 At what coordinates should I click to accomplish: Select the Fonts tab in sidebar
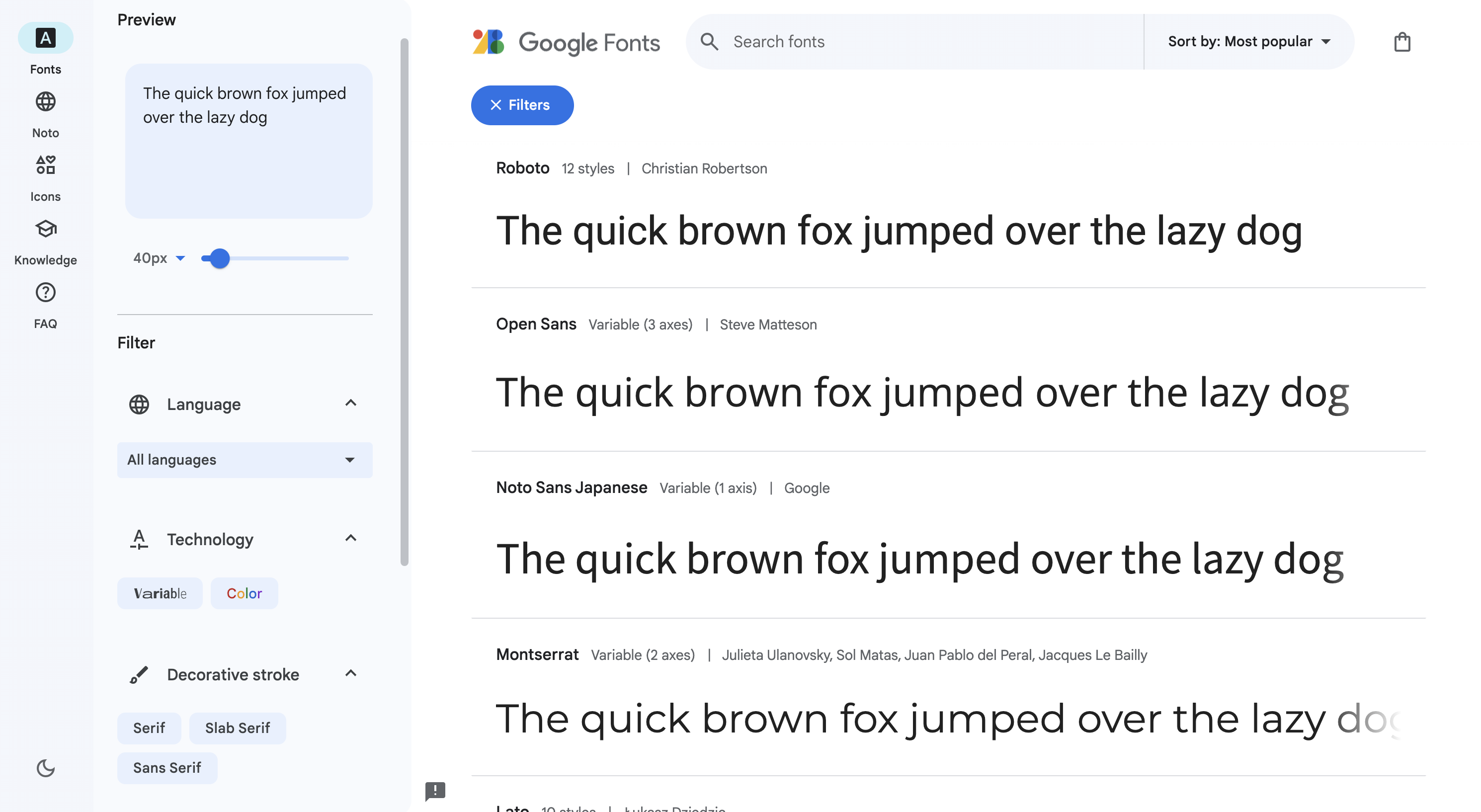(x=45, y=39)
